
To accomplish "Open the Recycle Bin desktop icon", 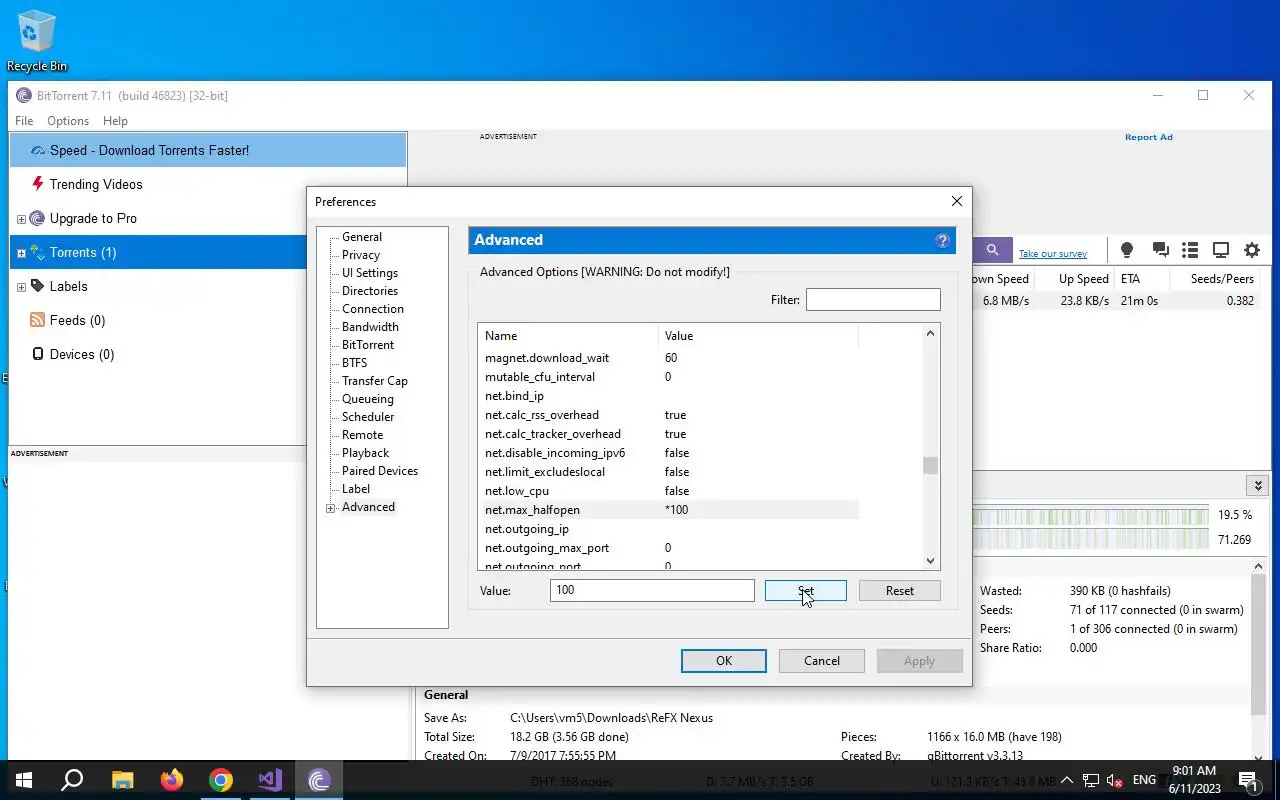I will [x=37, y=40].
